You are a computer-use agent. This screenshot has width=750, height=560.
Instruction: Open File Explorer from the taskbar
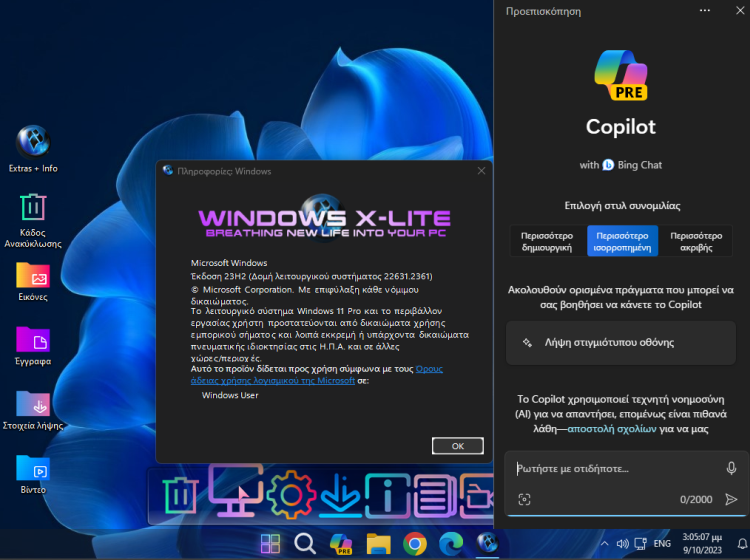pyautogui.click(x=377, y=544)
